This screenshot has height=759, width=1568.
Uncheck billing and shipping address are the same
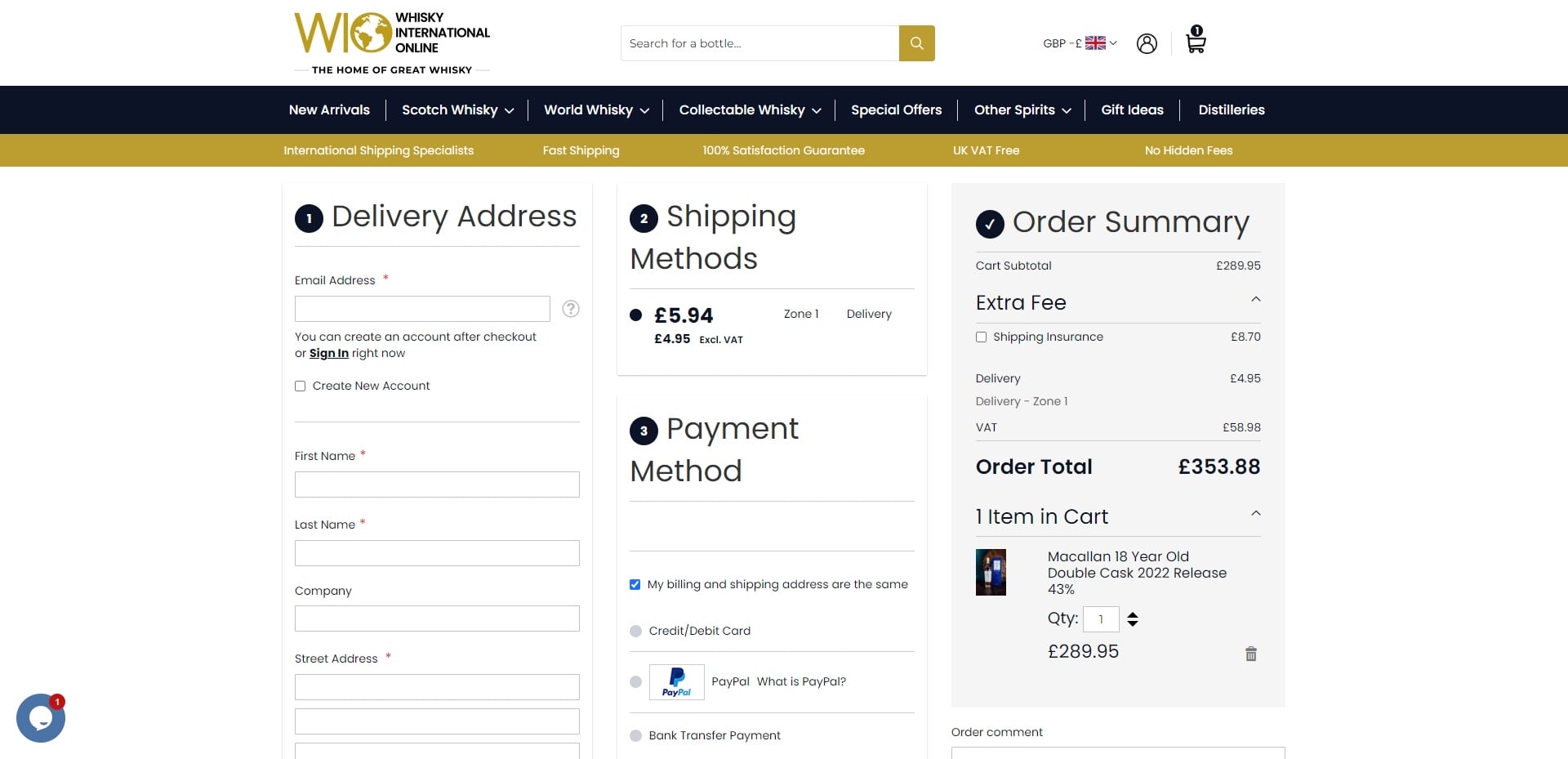click(x=635, y=585)
